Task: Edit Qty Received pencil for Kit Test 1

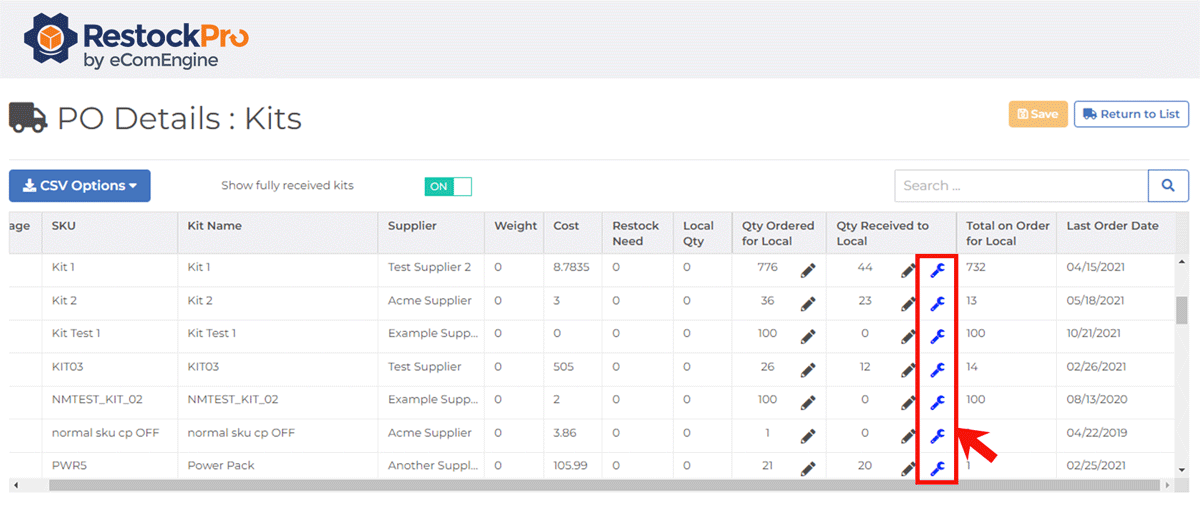Action: point(908,336)
